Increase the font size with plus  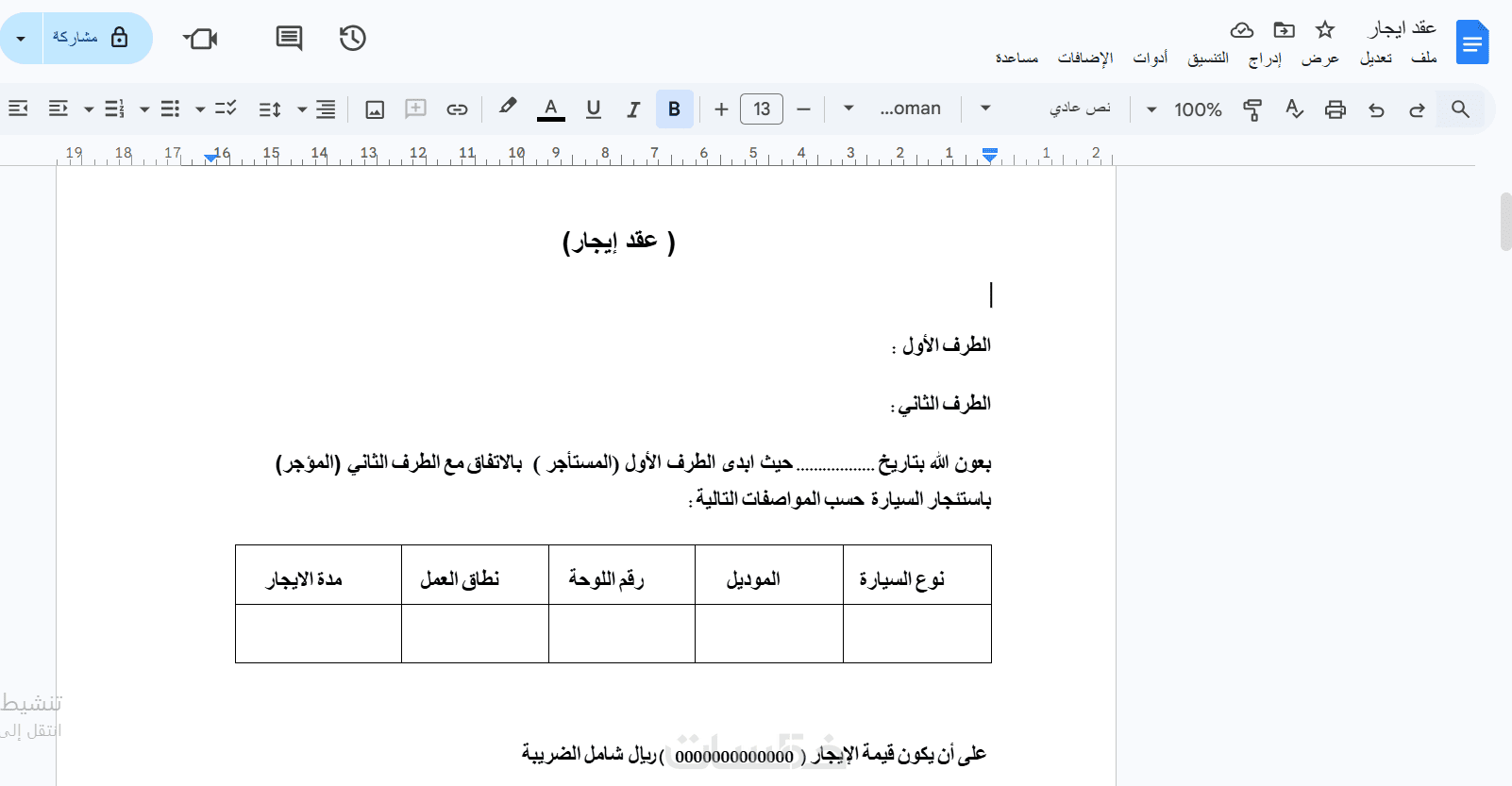coord(721,109)
